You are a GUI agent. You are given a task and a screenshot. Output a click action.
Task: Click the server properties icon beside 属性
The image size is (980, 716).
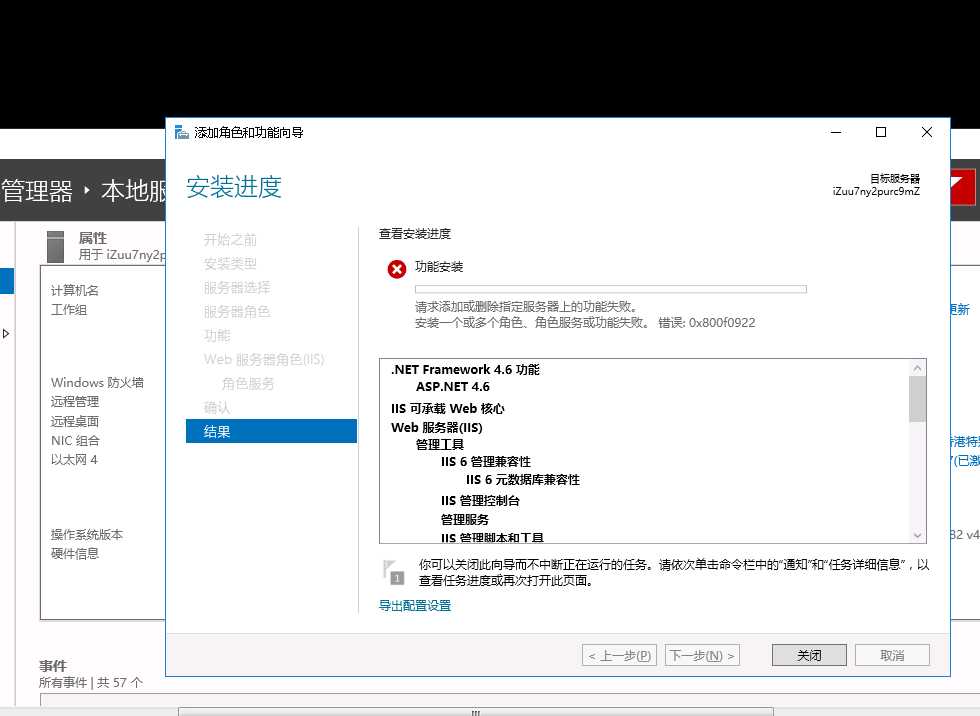click(56, 247)
